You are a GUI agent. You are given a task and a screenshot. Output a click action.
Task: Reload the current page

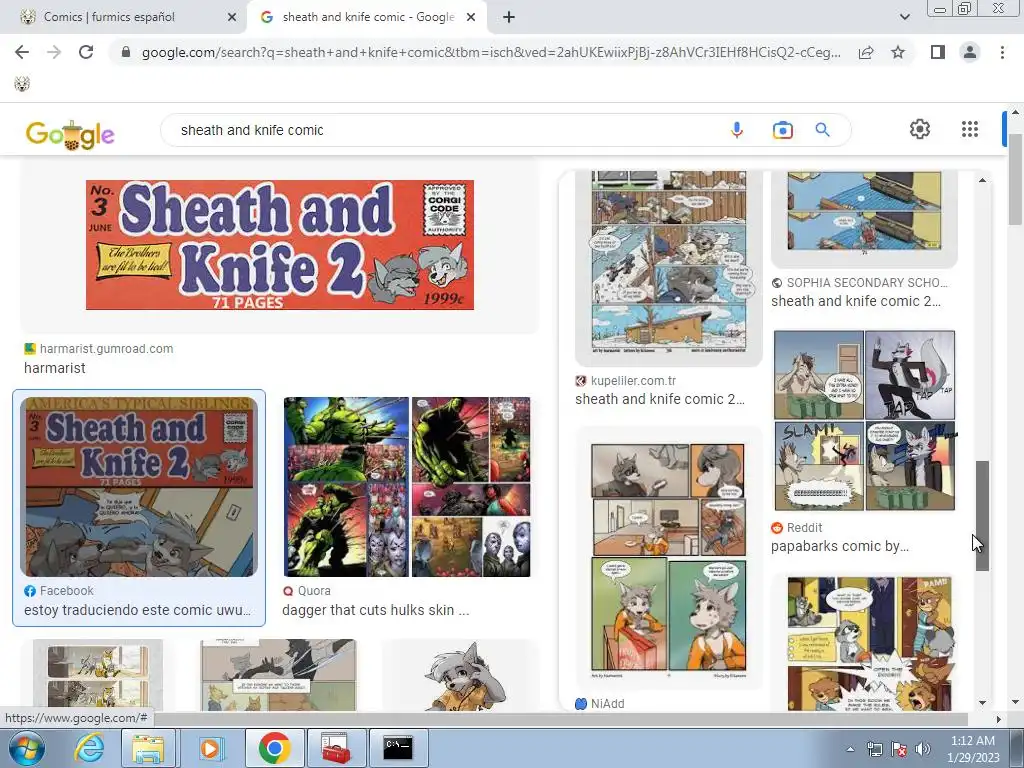point(86,52)
